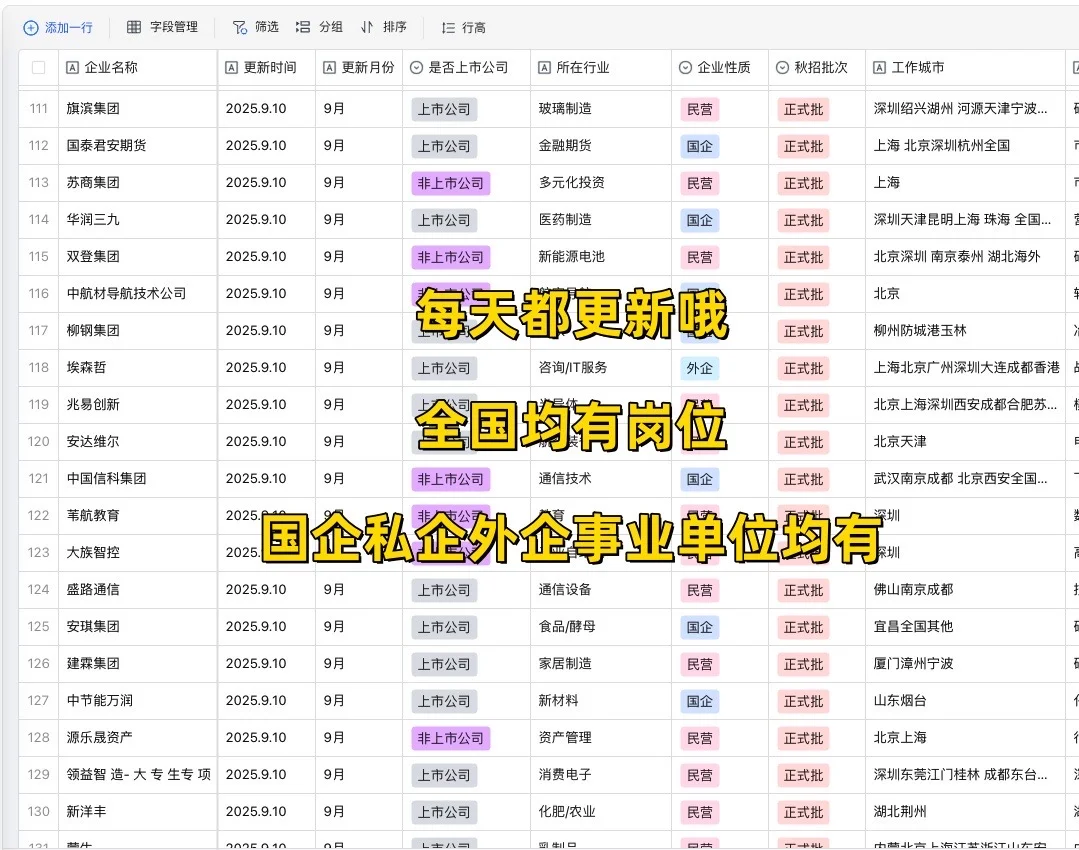Viewport: 1079px width, 850px height.
Task: Select the 新能源电池 industry cell
Action: point(601,257)
